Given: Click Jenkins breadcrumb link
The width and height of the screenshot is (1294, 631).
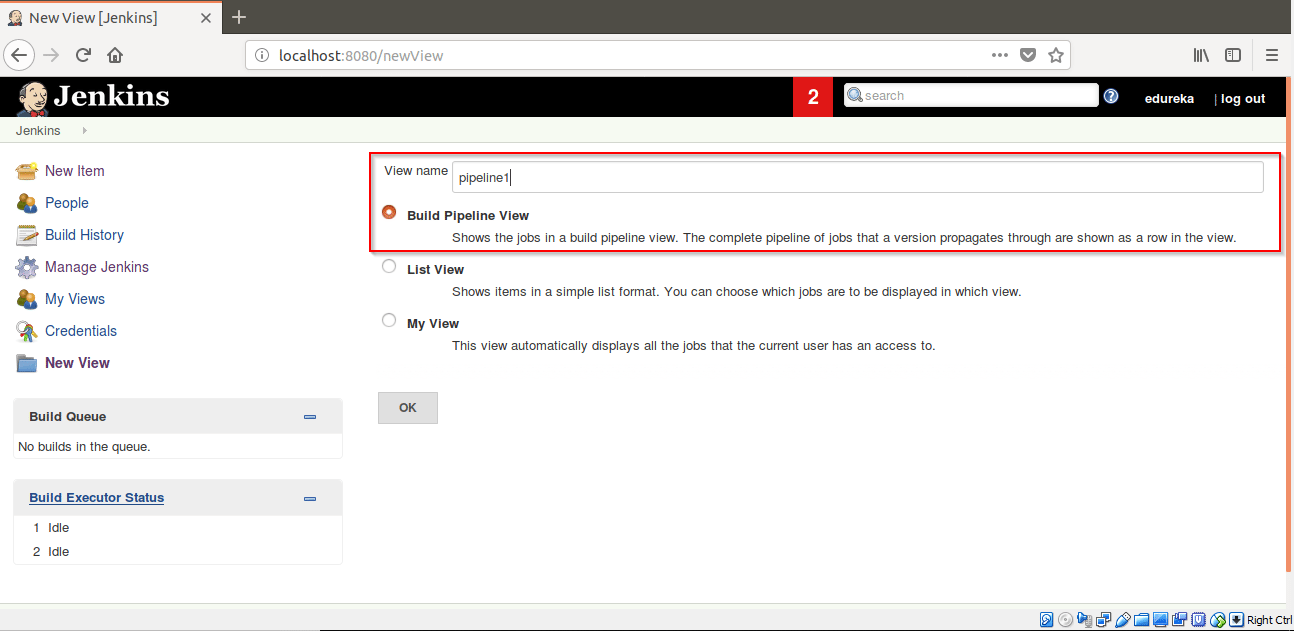Looking at the screenshot, I should coord(38,131).
